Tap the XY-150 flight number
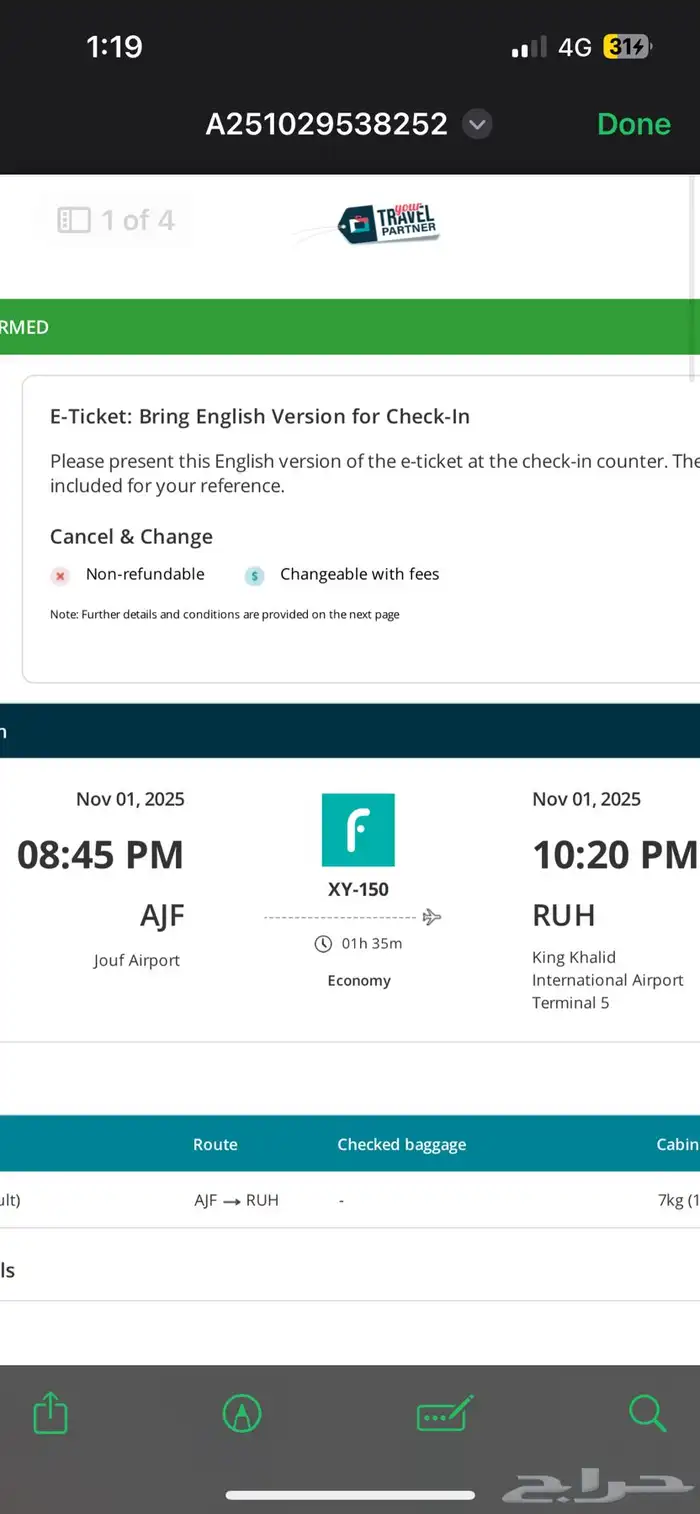 point(358,889)
